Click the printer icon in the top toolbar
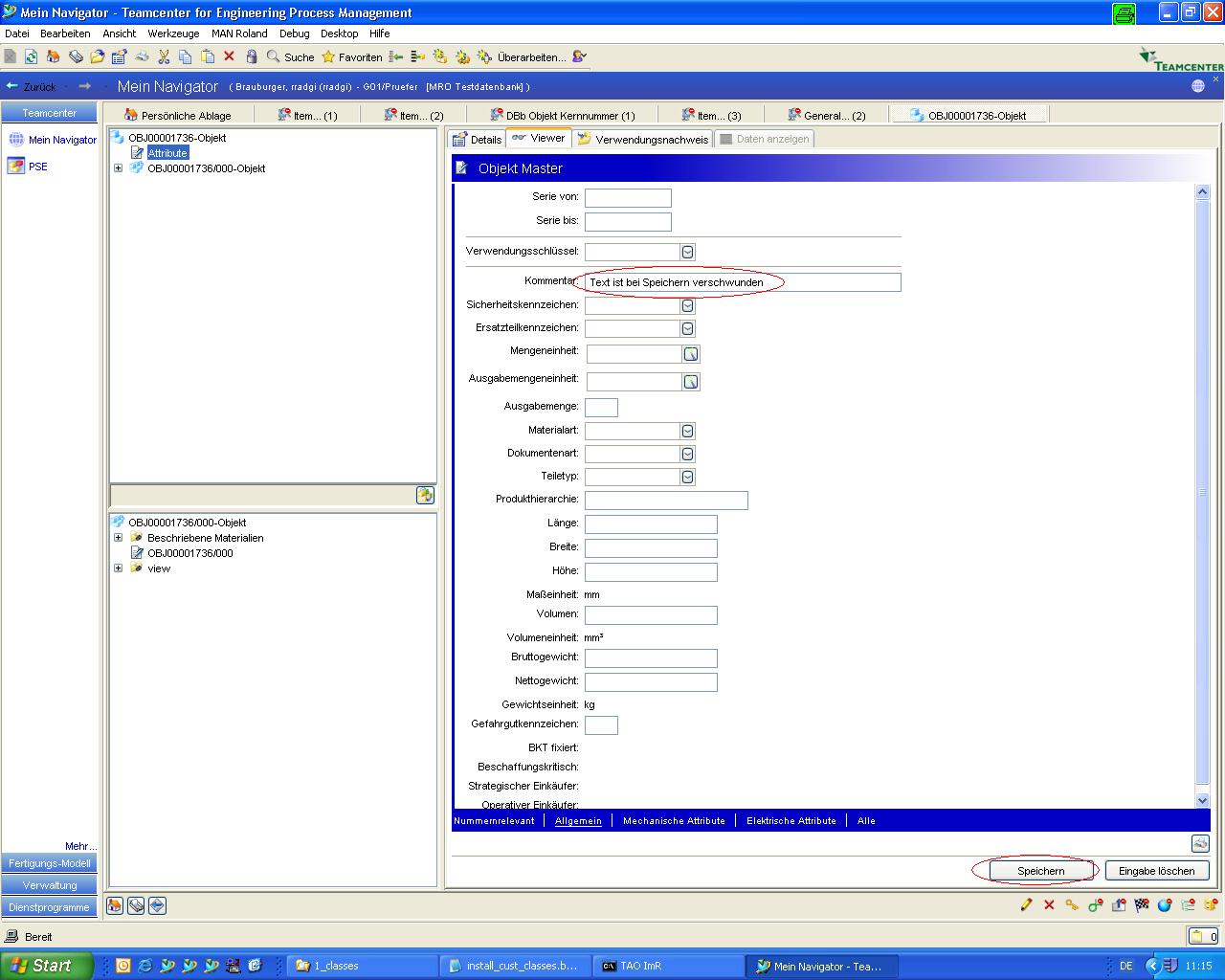 pyautogui.click(x=142, y=56)
